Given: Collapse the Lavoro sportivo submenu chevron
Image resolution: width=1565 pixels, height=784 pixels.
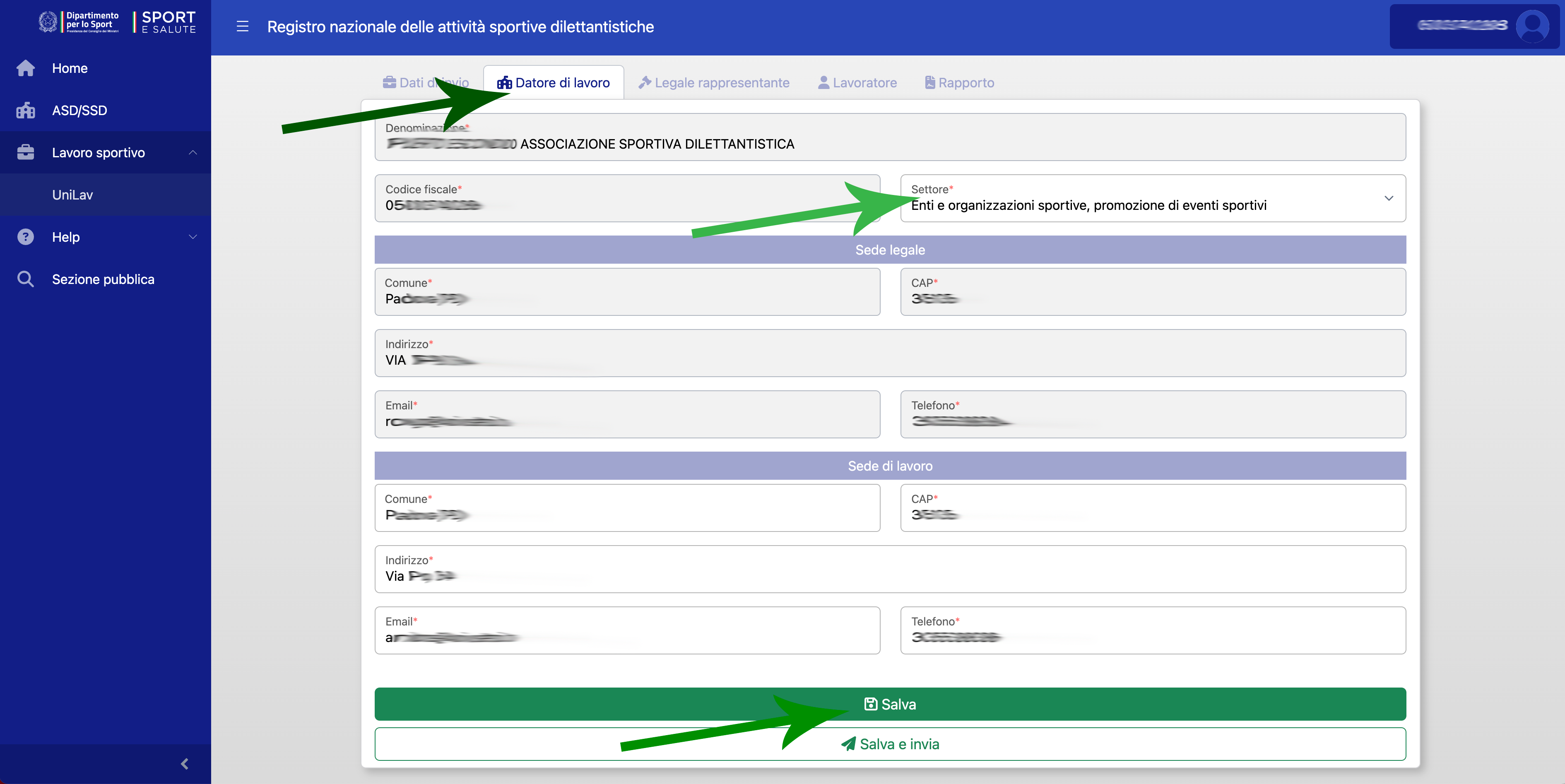Looking at the screenshot, I should click(193, 152).
